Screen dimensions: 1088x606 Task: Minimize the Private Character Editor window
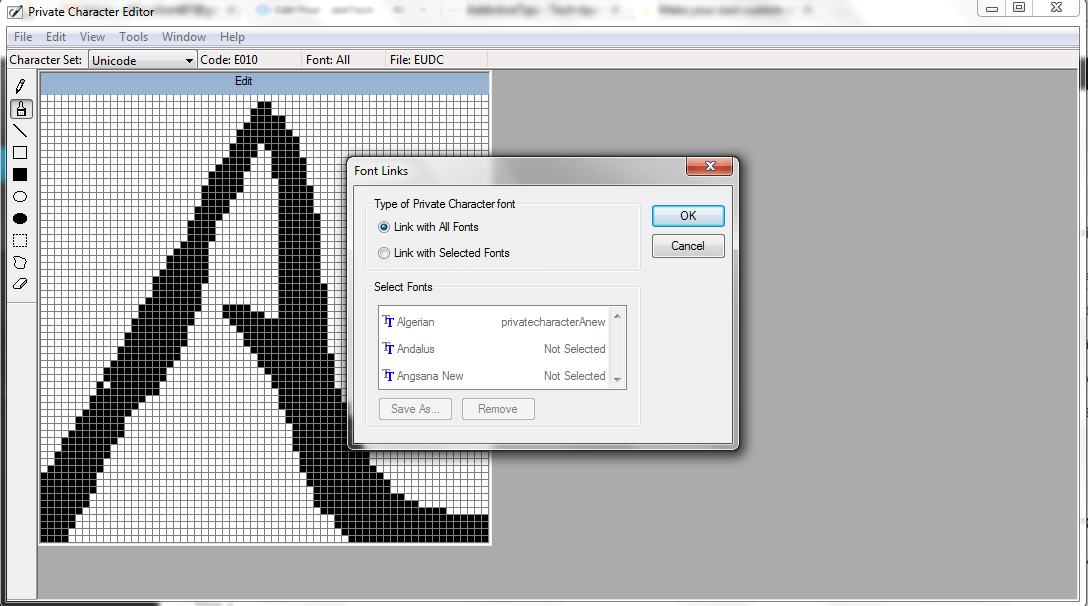point(992,8)
